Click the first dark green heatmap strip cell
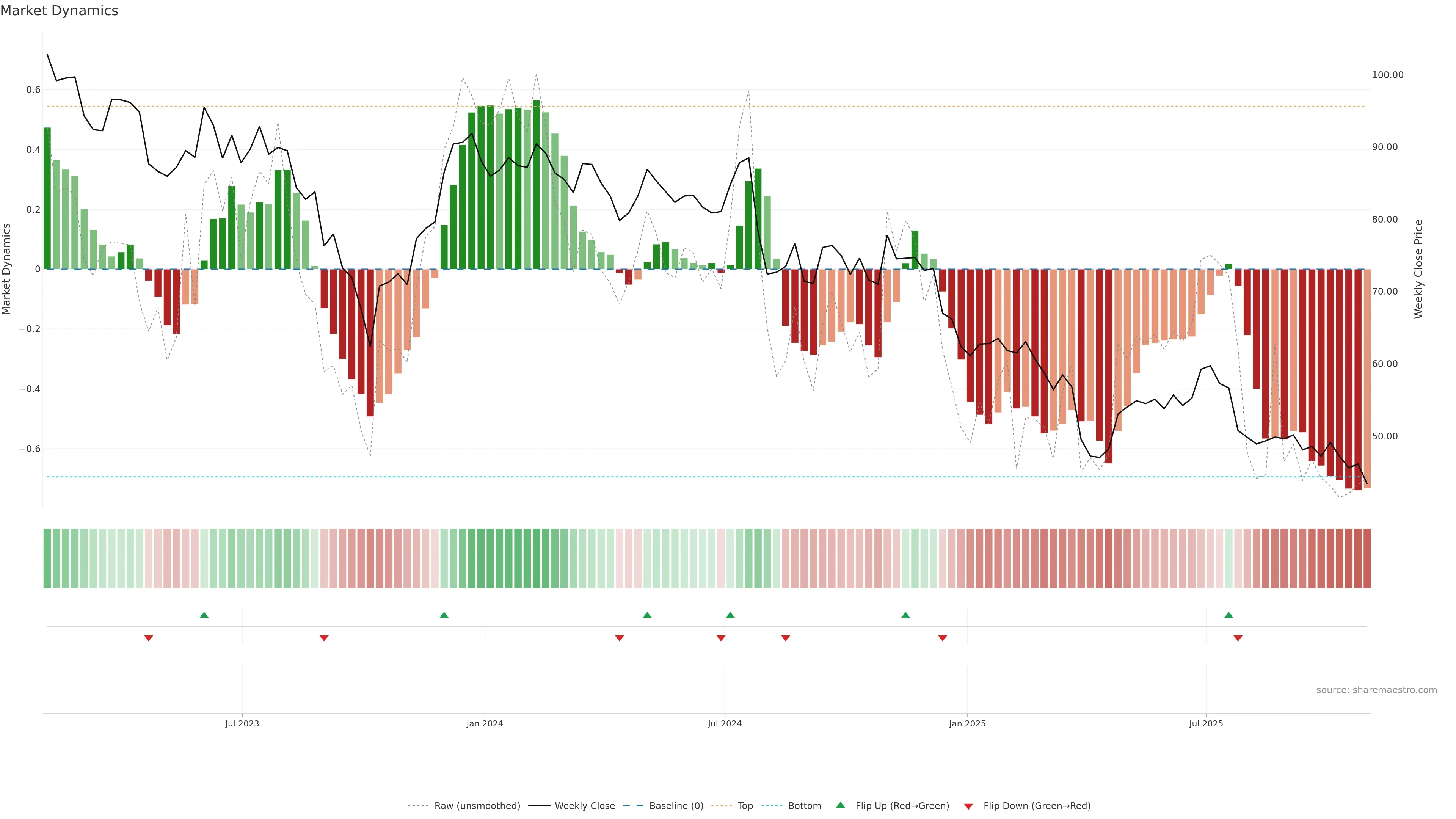This screenshot has width=1456, height=819. 47,559
